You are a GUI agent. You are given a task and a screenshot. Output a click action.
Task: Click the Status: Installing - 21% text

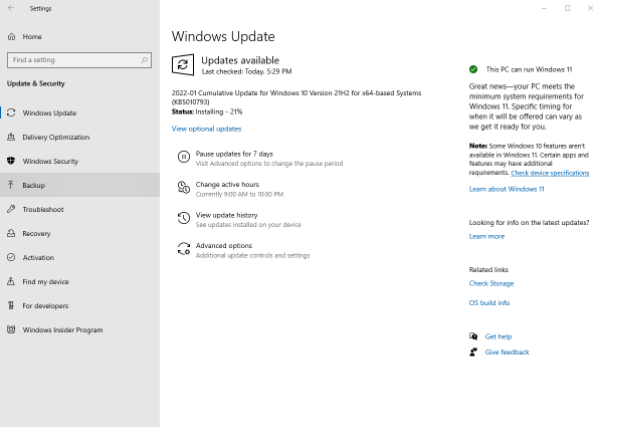click(x=207, y=112)
